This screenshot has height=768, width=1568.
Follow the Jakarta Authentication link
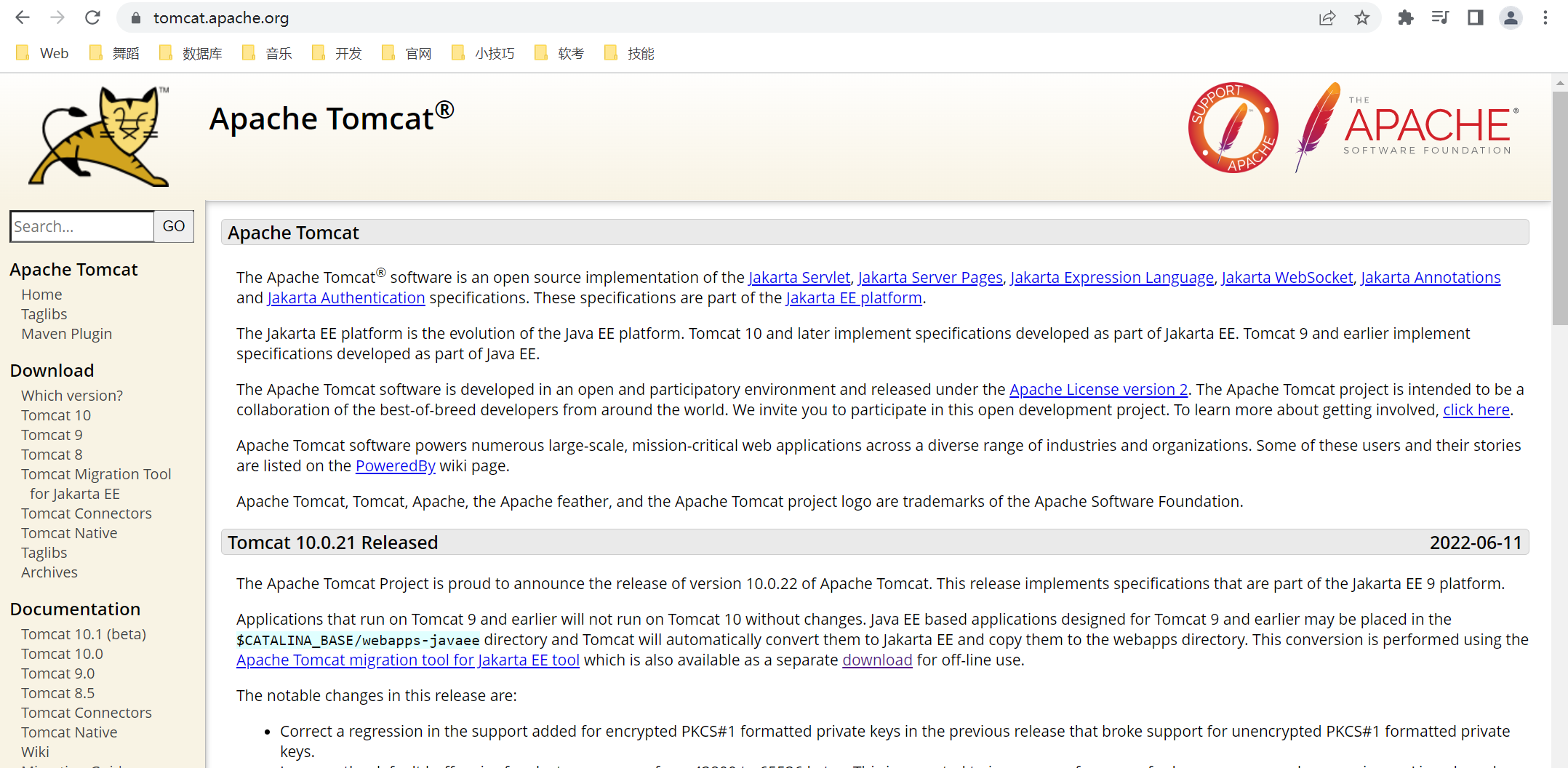pyautogui.click(x=346, y=298)
